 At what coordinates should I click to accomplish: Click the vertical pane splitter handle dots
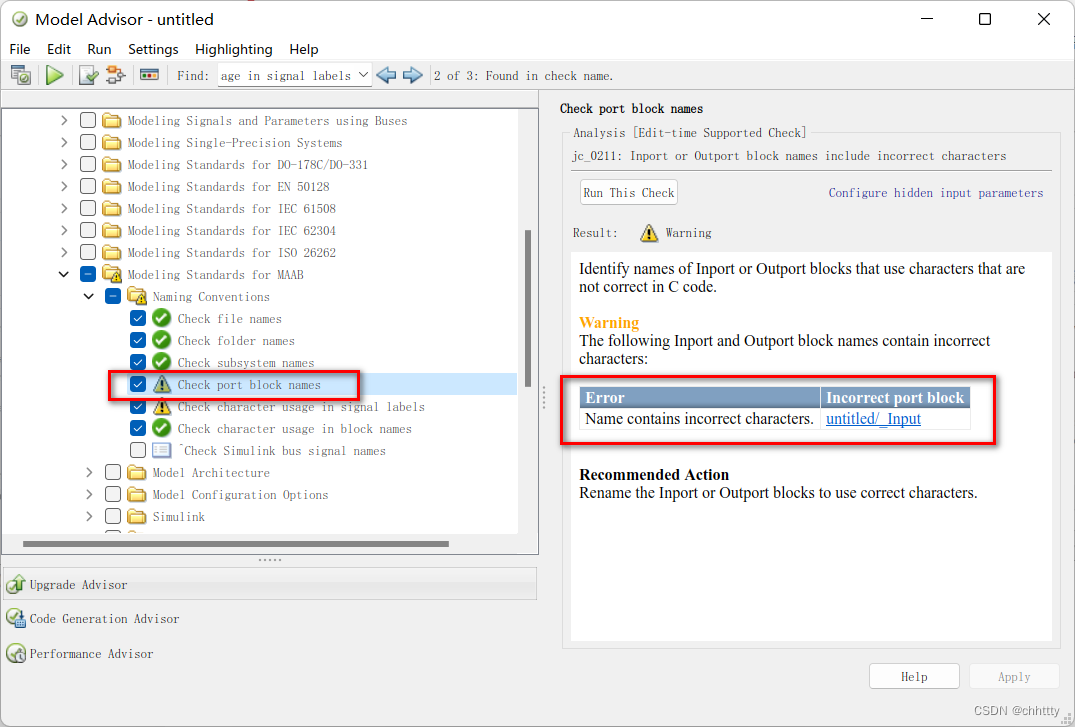pos(544,397)
